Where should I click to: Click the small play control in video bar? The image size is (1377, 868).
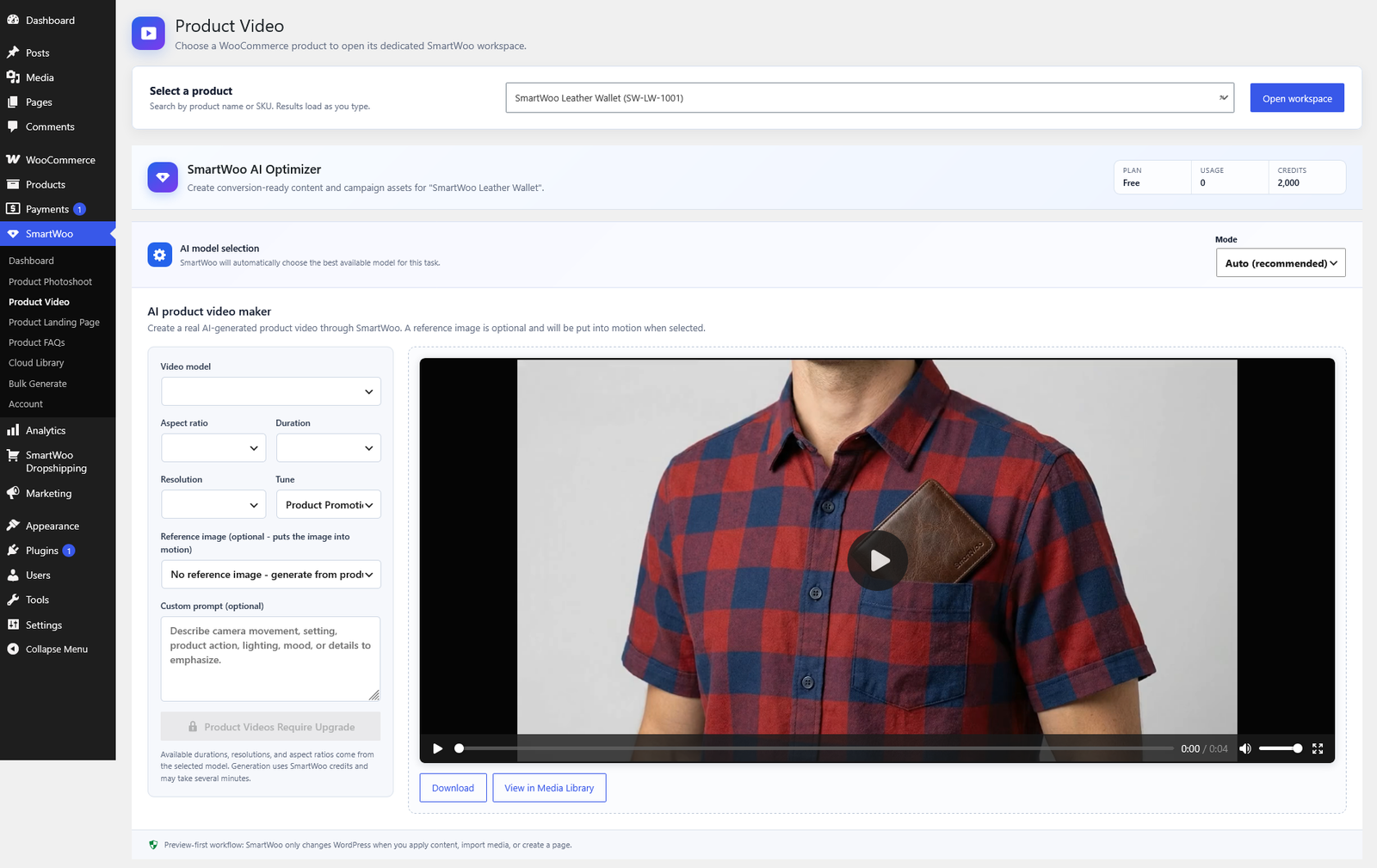[x=437, y=748]
